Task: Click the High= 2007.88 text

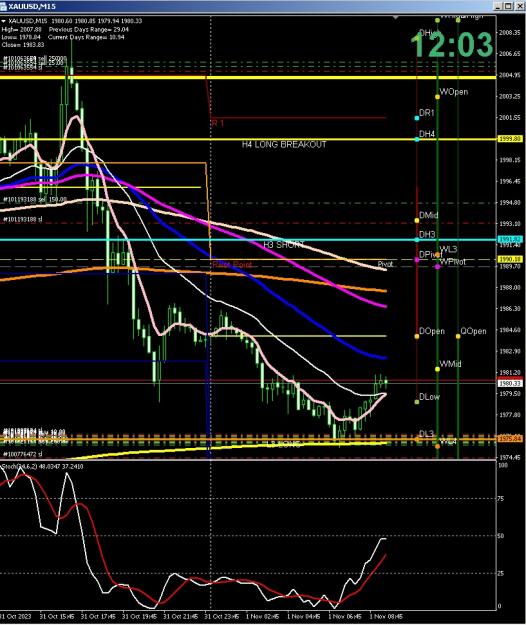Action: click(22, 29)
